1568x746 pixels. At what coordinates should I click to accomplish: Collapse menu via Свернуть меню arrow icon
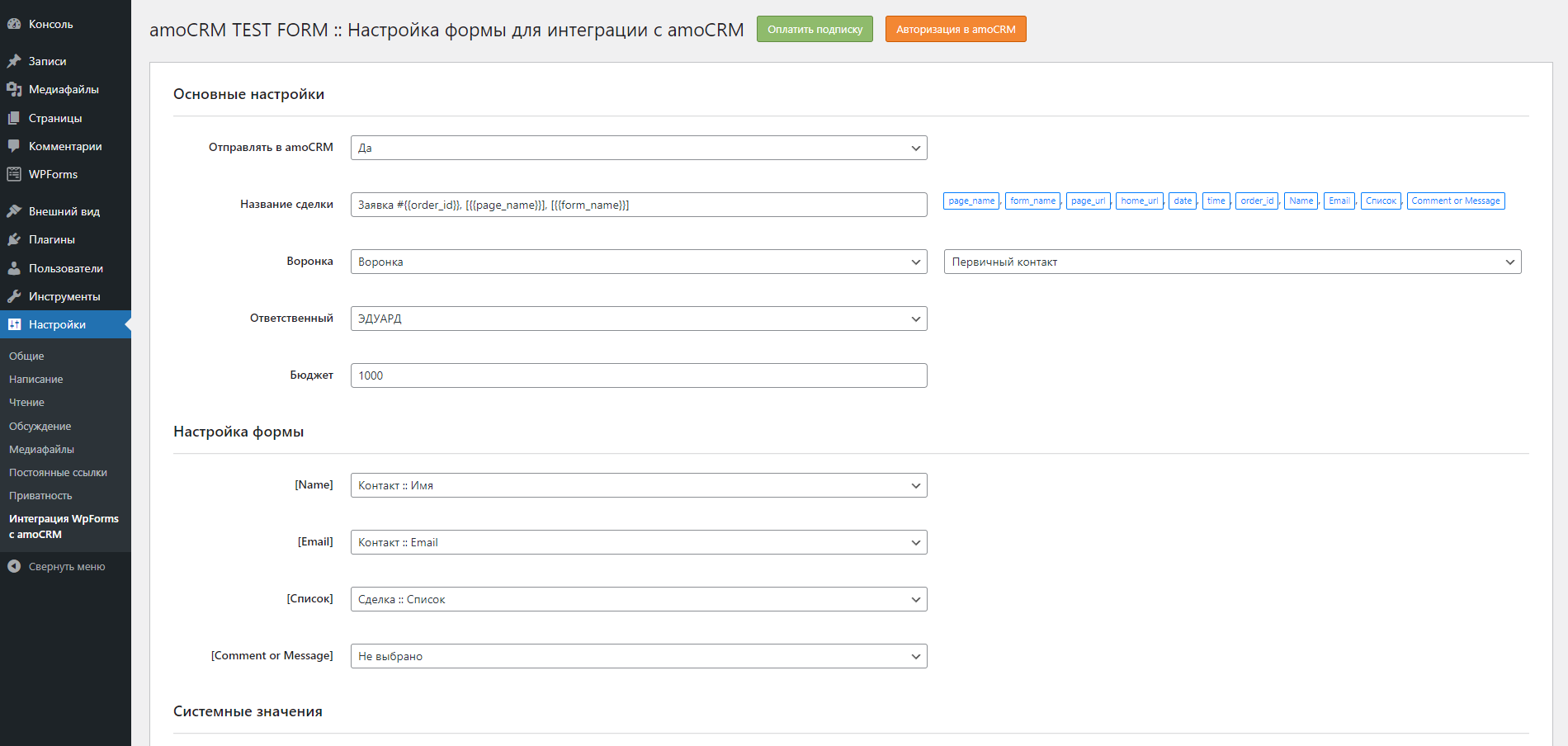14,566
